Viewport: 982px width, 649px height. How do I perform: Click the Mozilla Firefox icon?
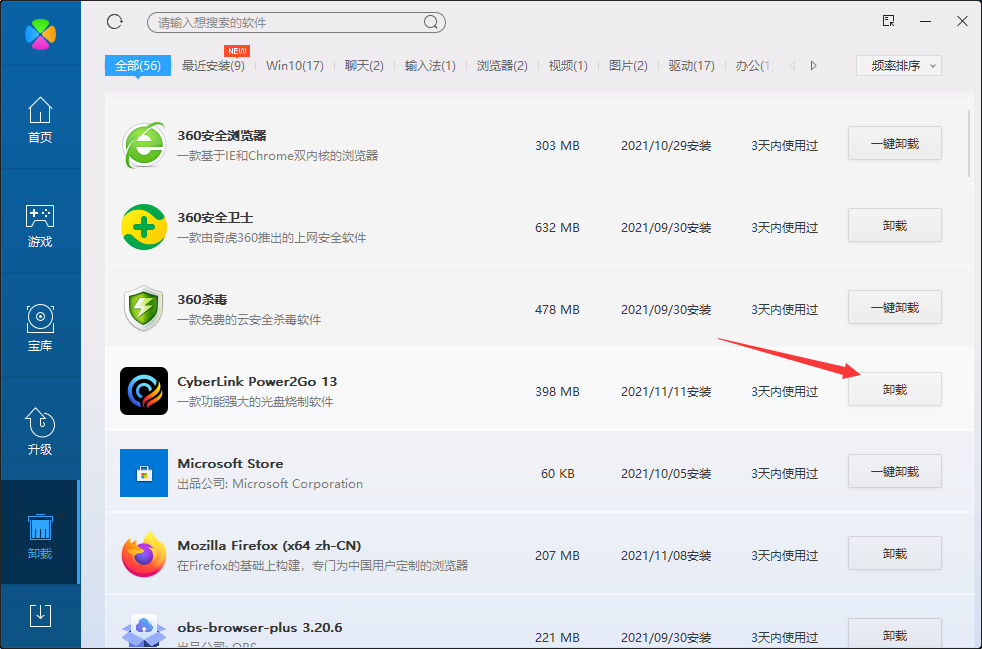point(144,555)
